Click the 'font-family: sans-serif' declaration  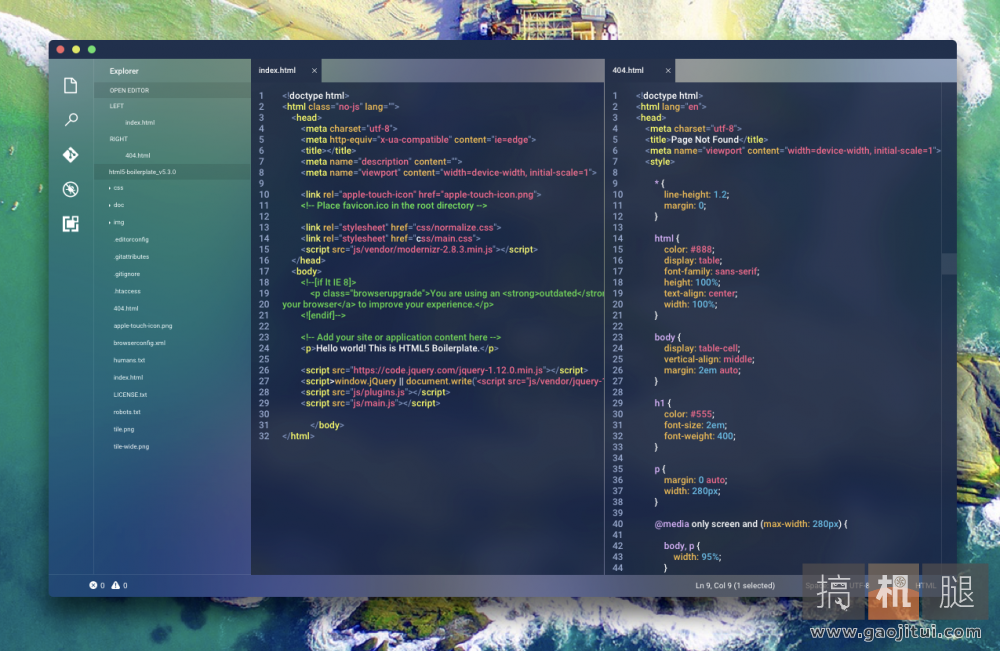pos(711,272)
